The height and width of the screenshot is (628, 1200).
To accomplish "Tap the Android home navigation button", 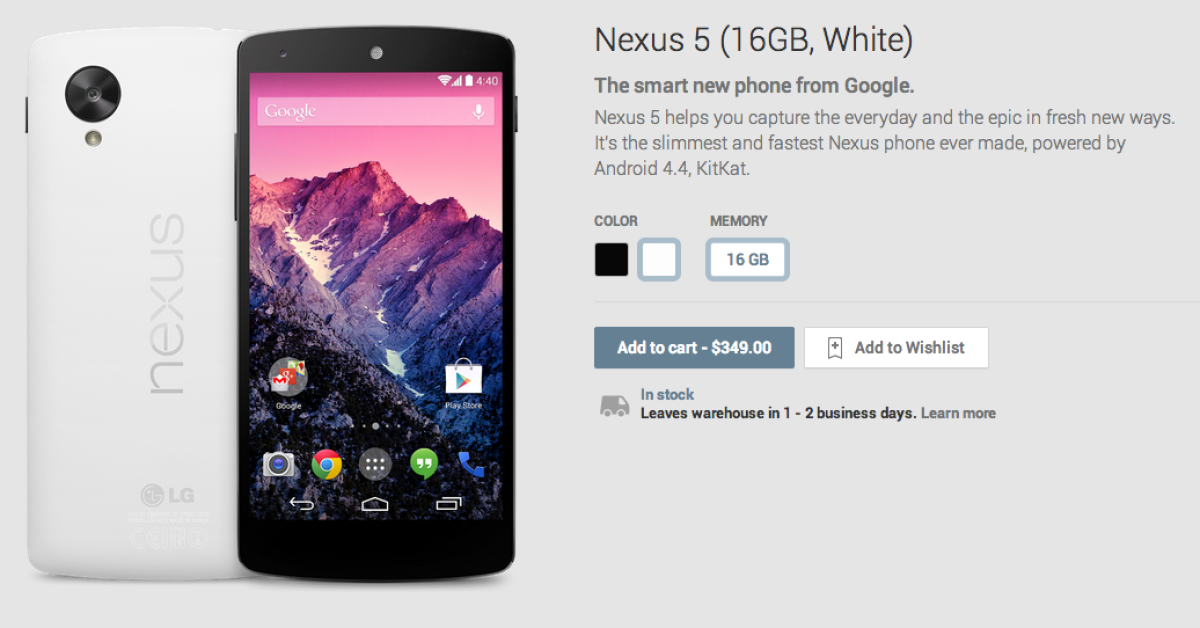I will click(x=375, y=503).
